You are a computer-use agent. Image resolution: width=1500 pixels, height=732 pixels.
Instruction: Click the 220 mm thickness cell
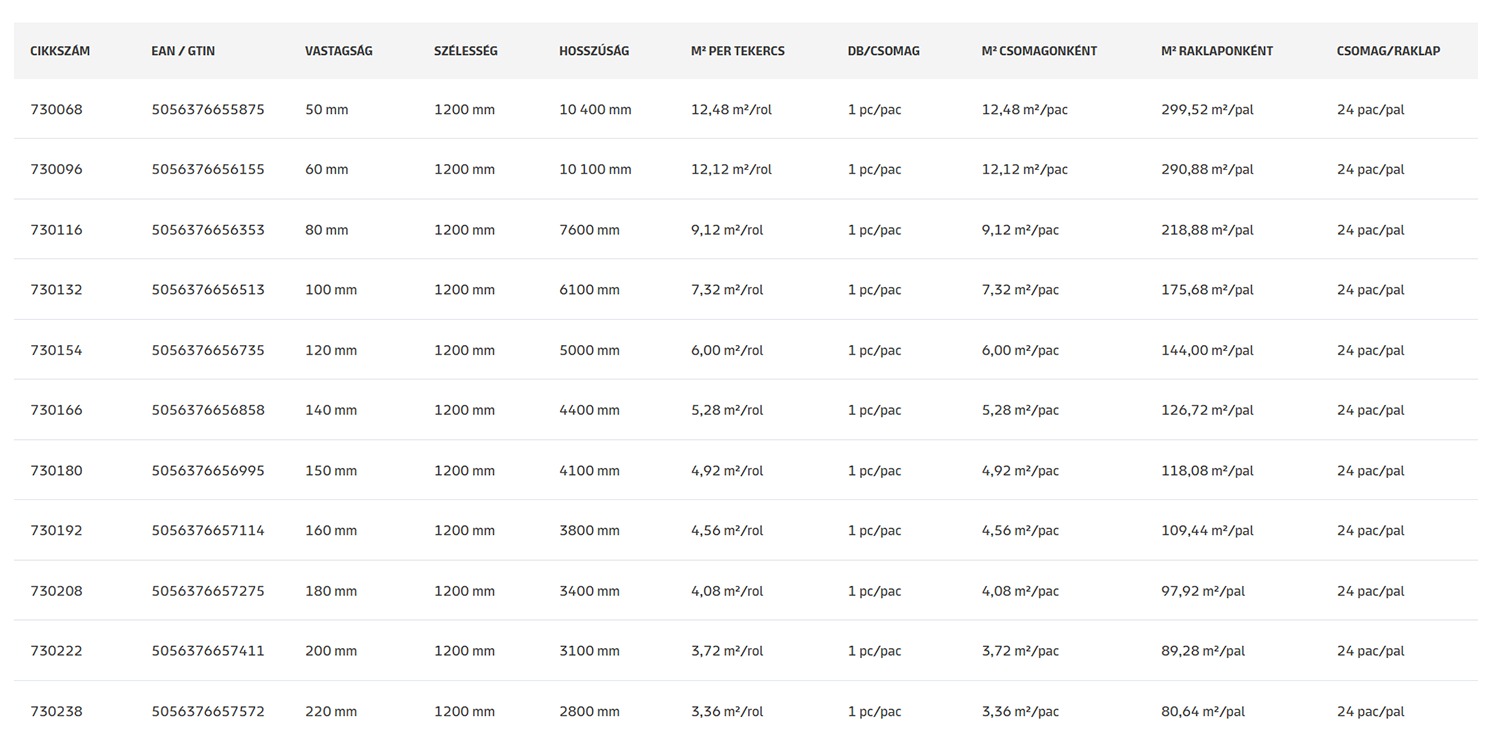[331, 712]
